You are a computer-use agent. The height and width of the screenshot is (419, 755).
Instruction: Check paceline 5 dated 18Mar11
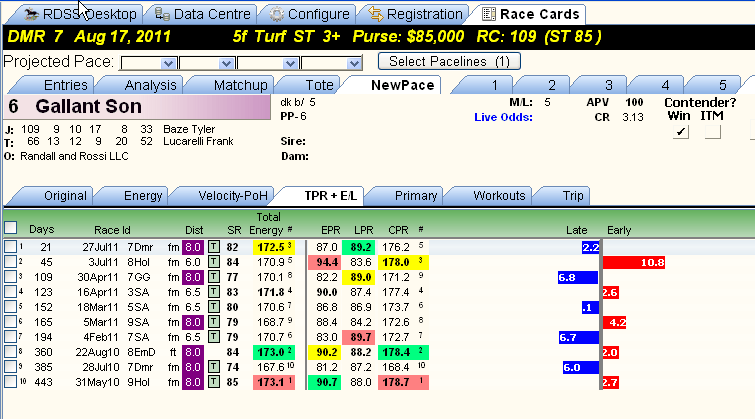pyautogui.click(x=10, y=307)
